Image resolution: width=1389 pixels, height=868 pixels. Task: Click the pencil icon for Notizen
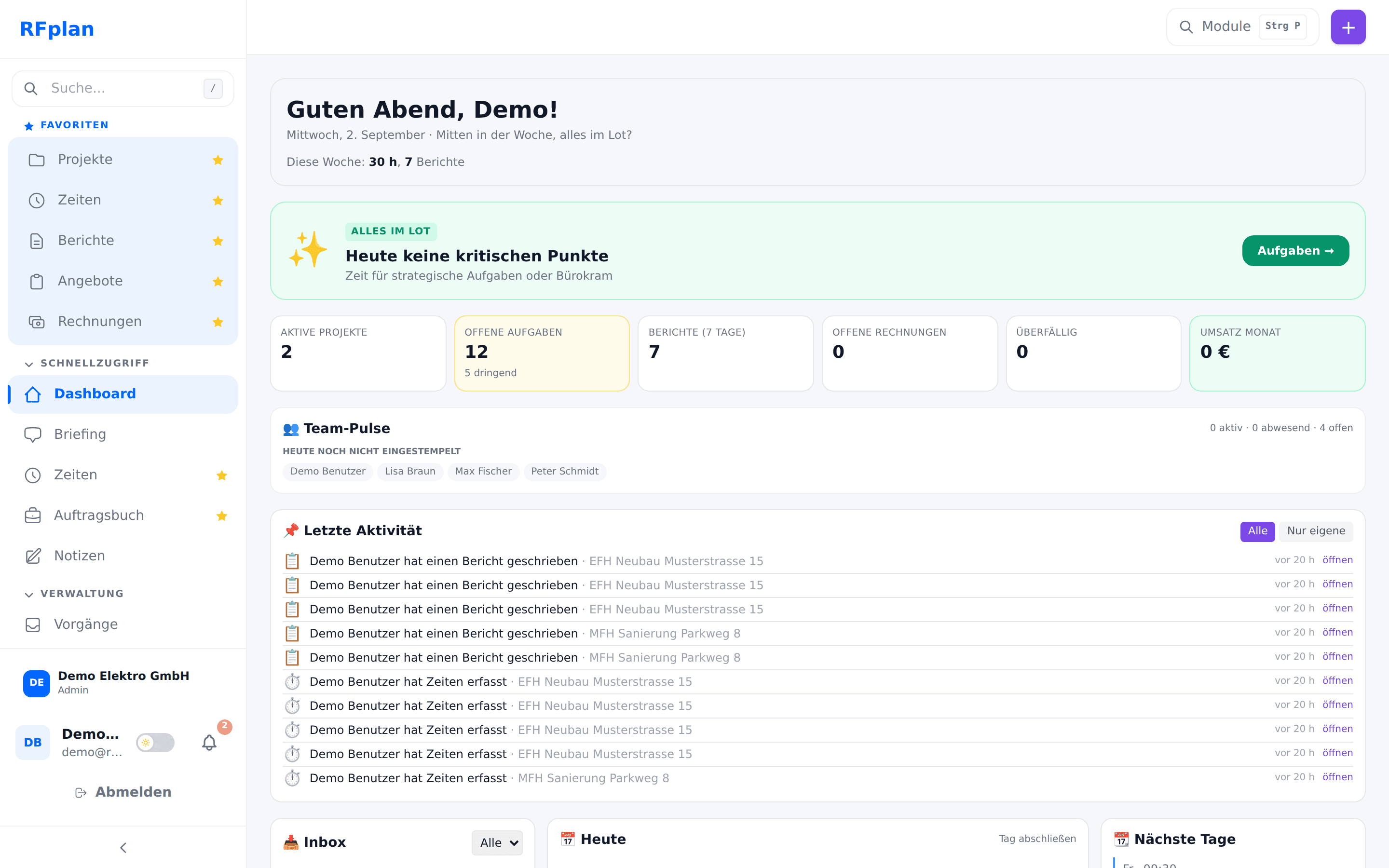pyautogui.click(x=33, y=556)
